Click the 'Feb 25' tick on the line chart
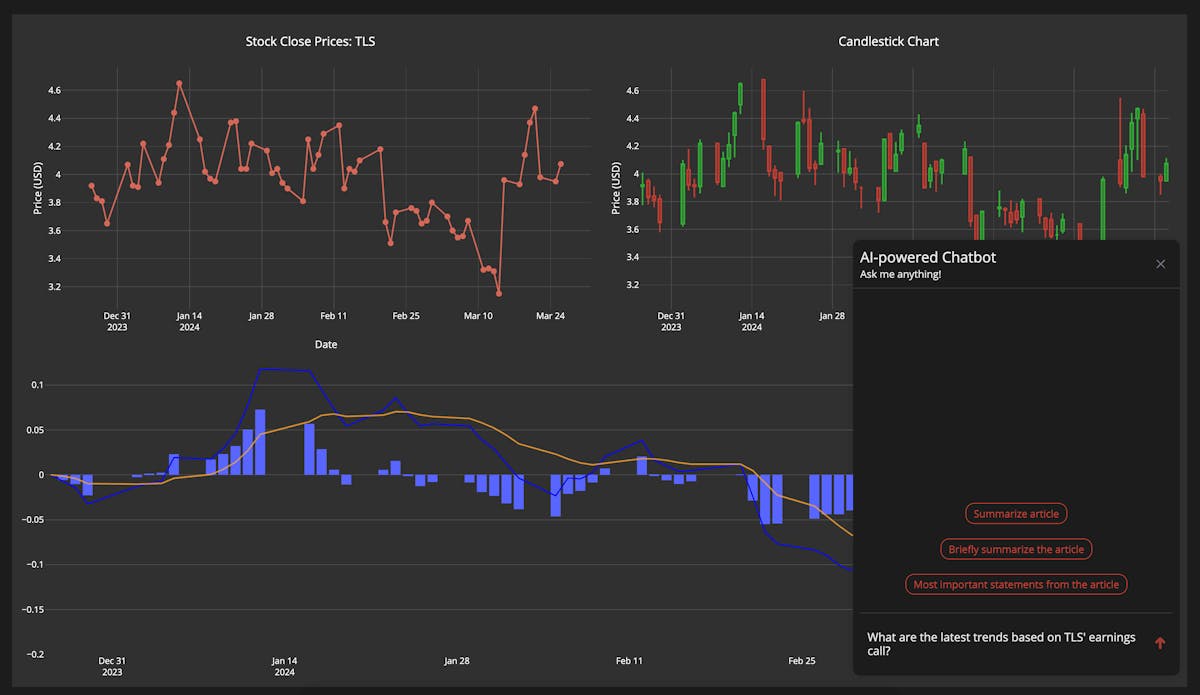The width and height of the screenshot is (1200, 695). (x=406, y=316)
